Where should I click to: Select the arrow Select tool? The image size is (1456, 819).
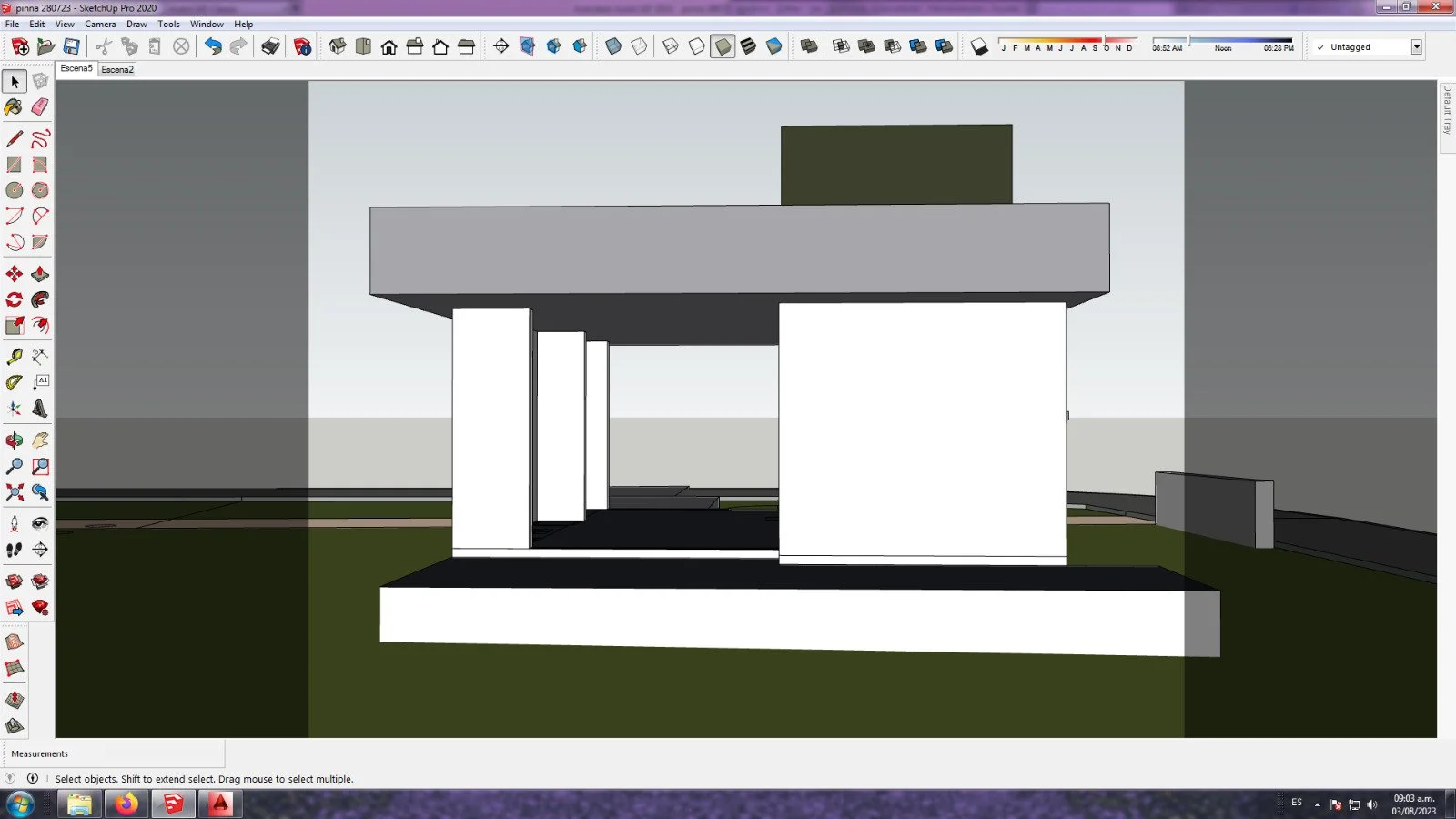15,82
